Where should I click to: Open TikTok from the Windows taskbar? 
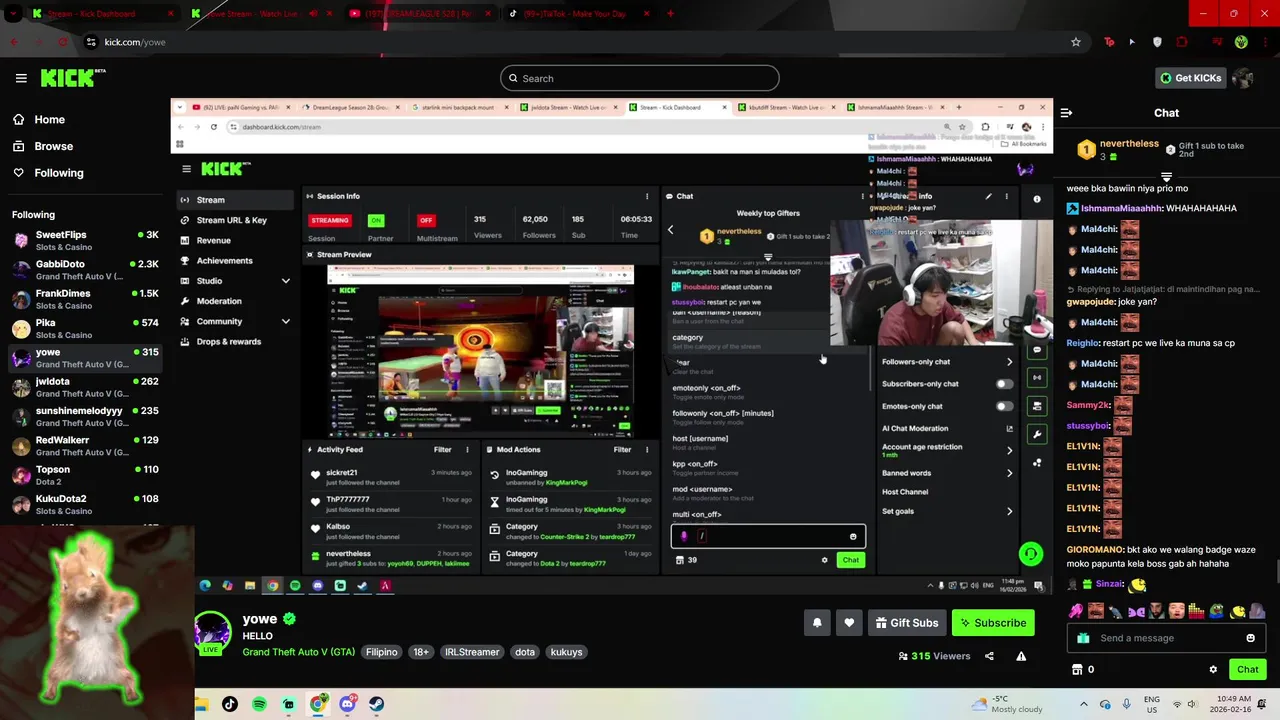(230, 704)
